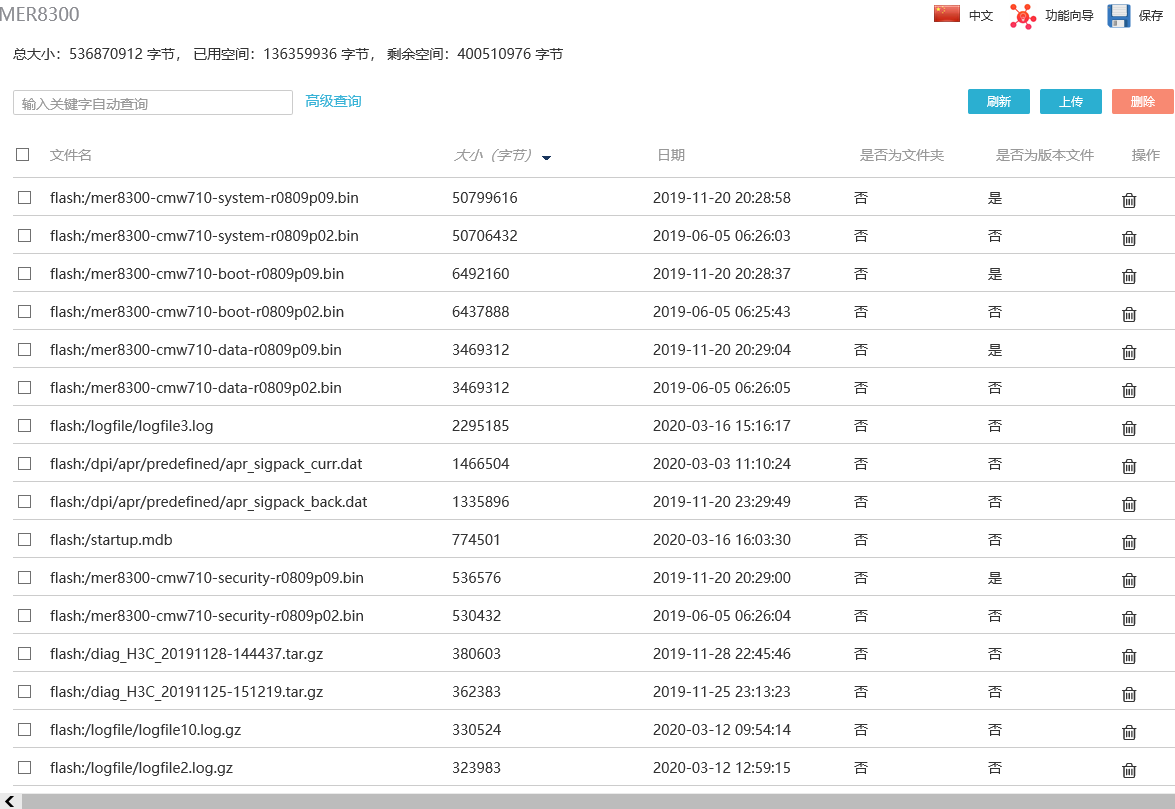Image resolution: width=1175 pixels, height=809 pixels.
Task: Delete security-r0809p09.bin with its trash icon
Action: click(1129, 581)
